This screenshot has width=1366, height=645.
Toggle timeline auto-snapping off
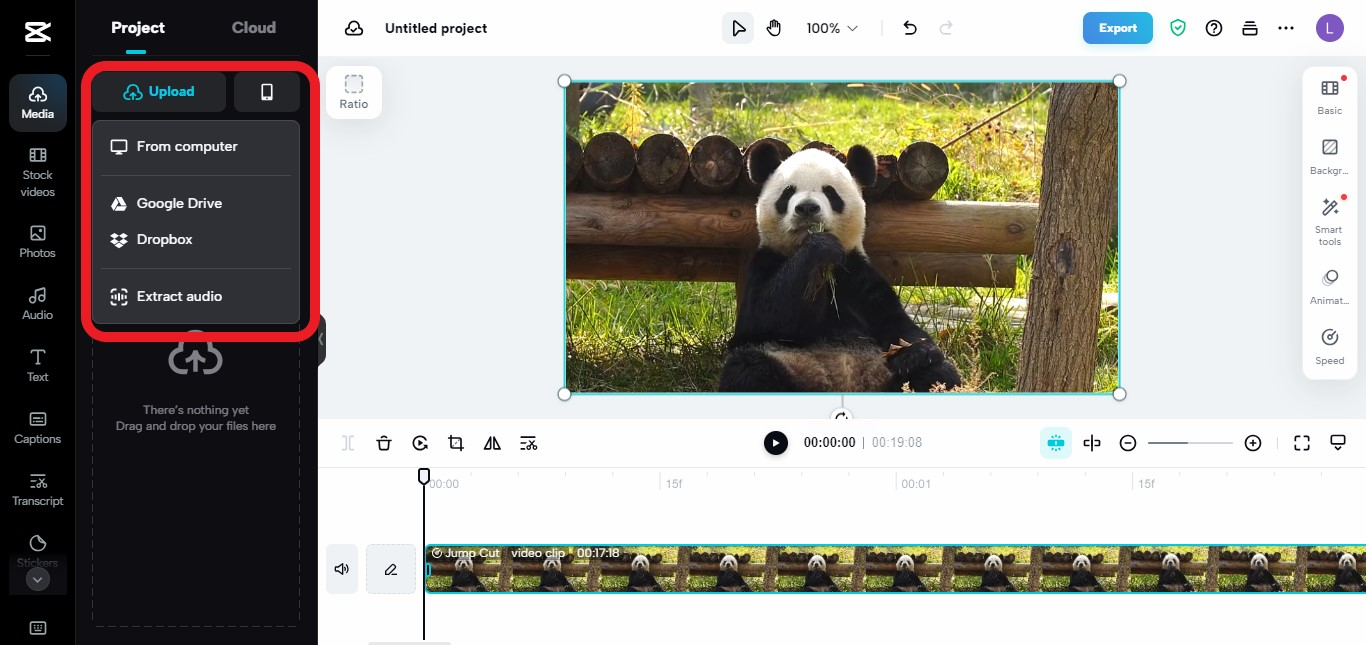[1056, 443]
